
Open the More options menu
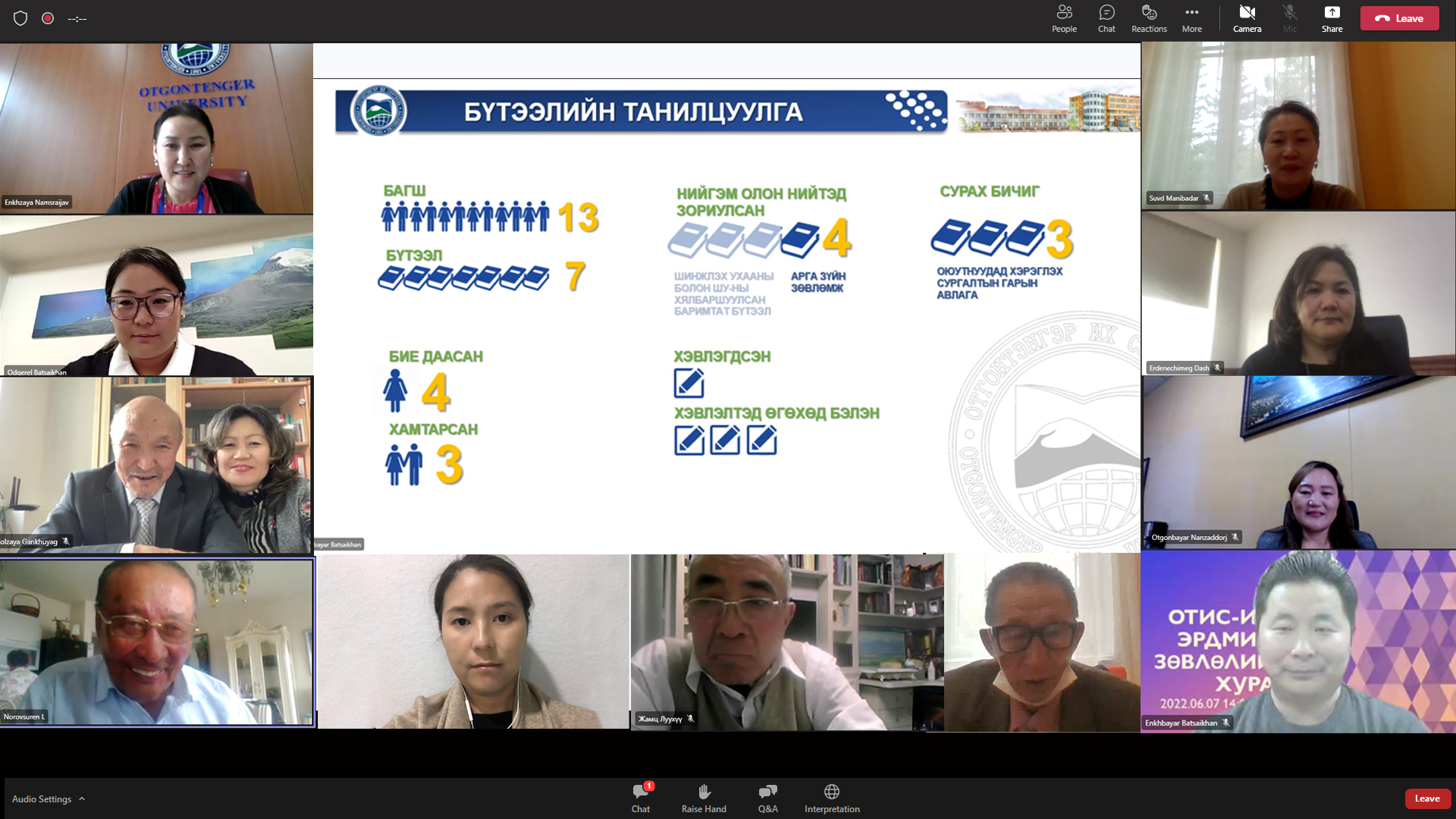1192,19
